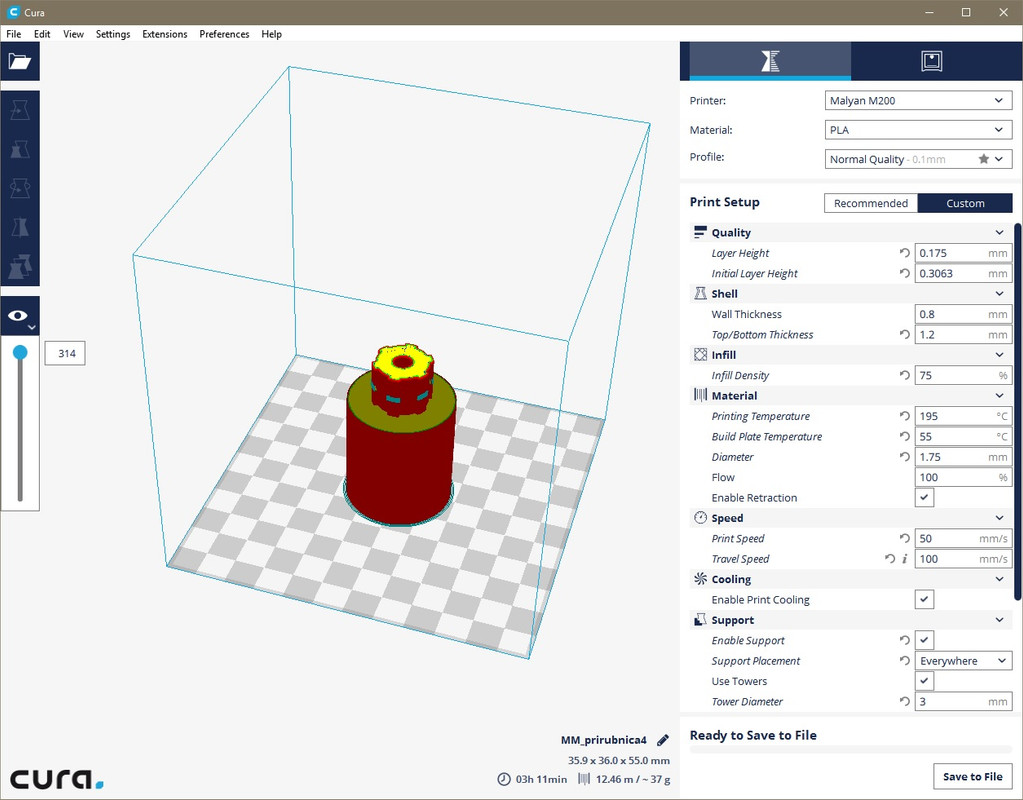The height and width of the screenshot is (800, 1023).
Task: Open a model file with the folder icon
Action: click(x=20, y=61)
